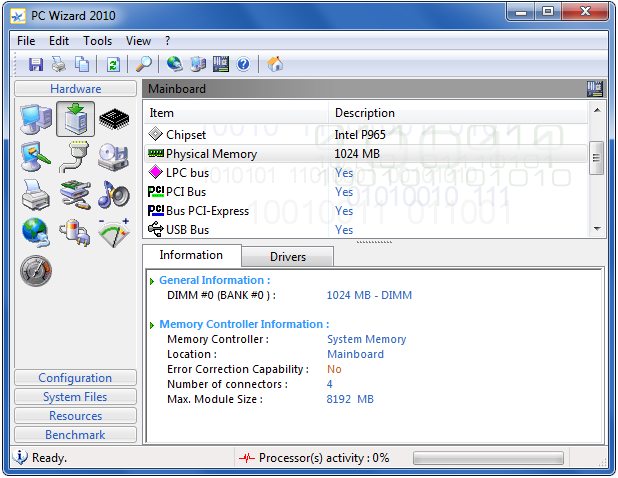
Task: Open the System Files category
Action: 75,397
